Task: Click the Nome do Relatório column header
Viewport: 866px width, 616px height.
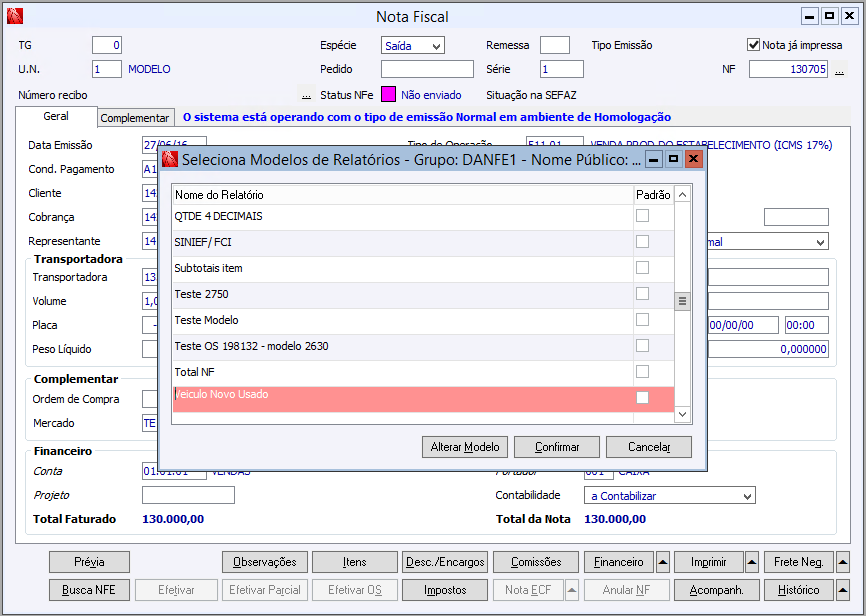Action: click(403, 194)
